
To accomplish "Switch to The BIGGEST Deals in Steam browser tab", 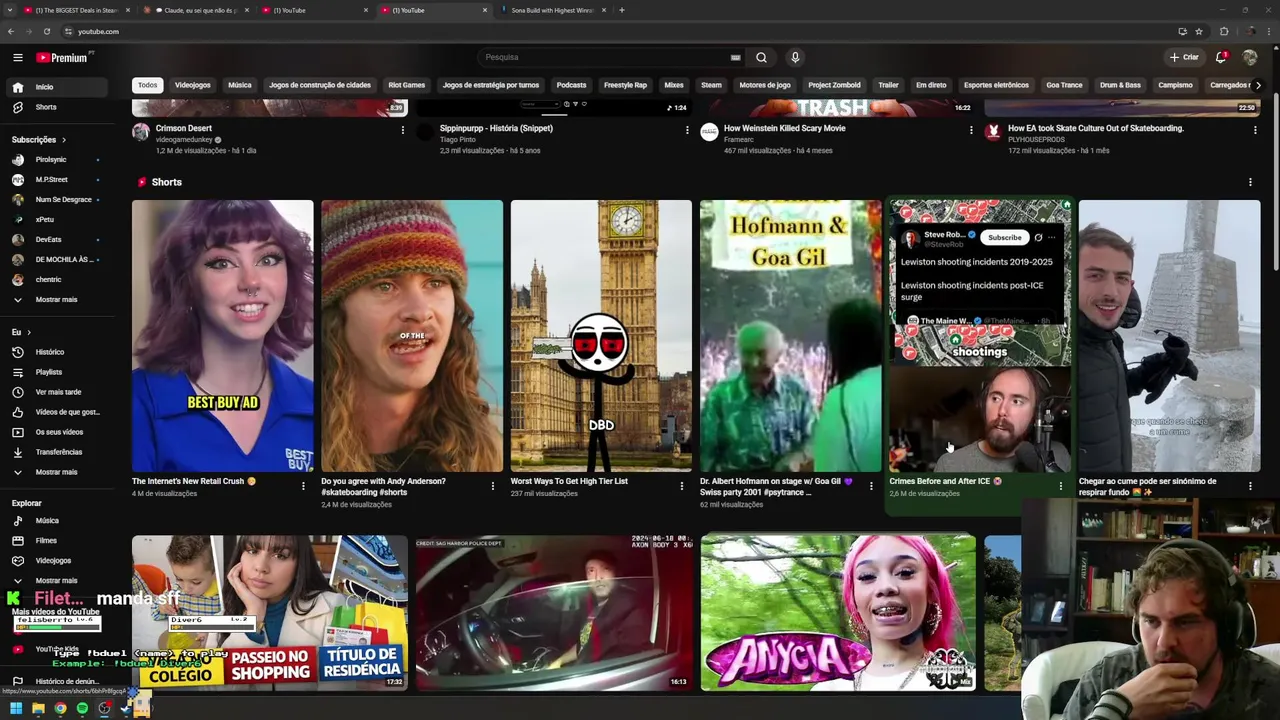I will click(x=77, y=10).
